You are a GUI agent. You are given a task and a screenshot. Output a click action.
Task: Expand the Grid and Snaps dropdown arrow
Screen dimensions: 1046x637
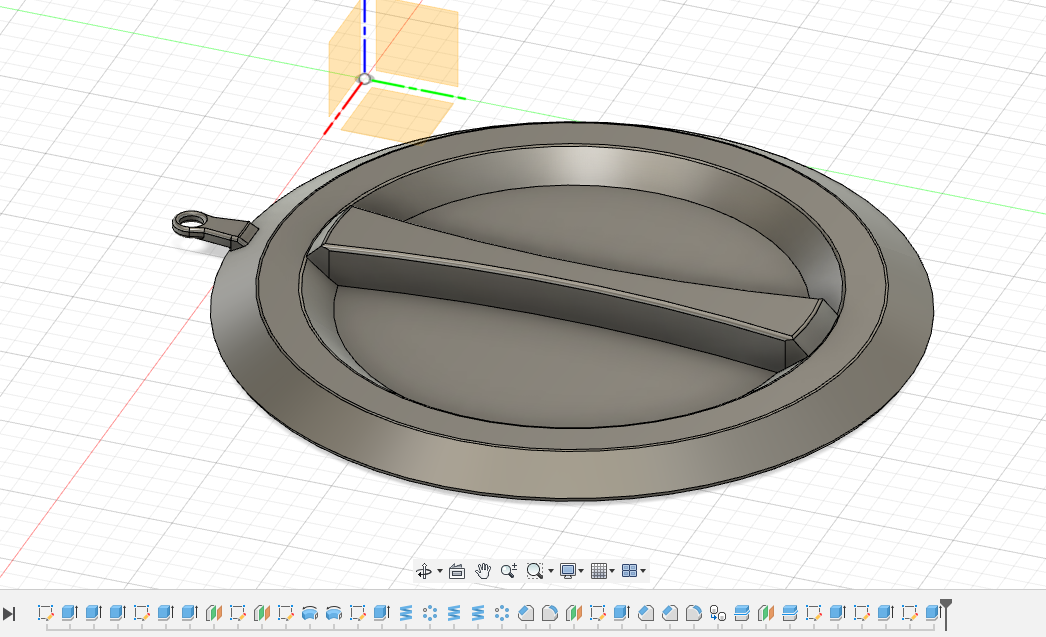612,571
